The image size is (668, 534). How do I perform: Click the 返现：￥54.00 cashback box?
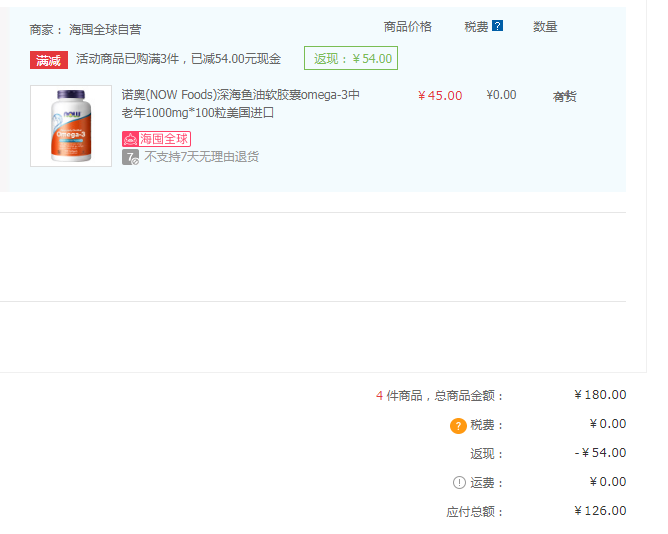click(x=351, y=58)
